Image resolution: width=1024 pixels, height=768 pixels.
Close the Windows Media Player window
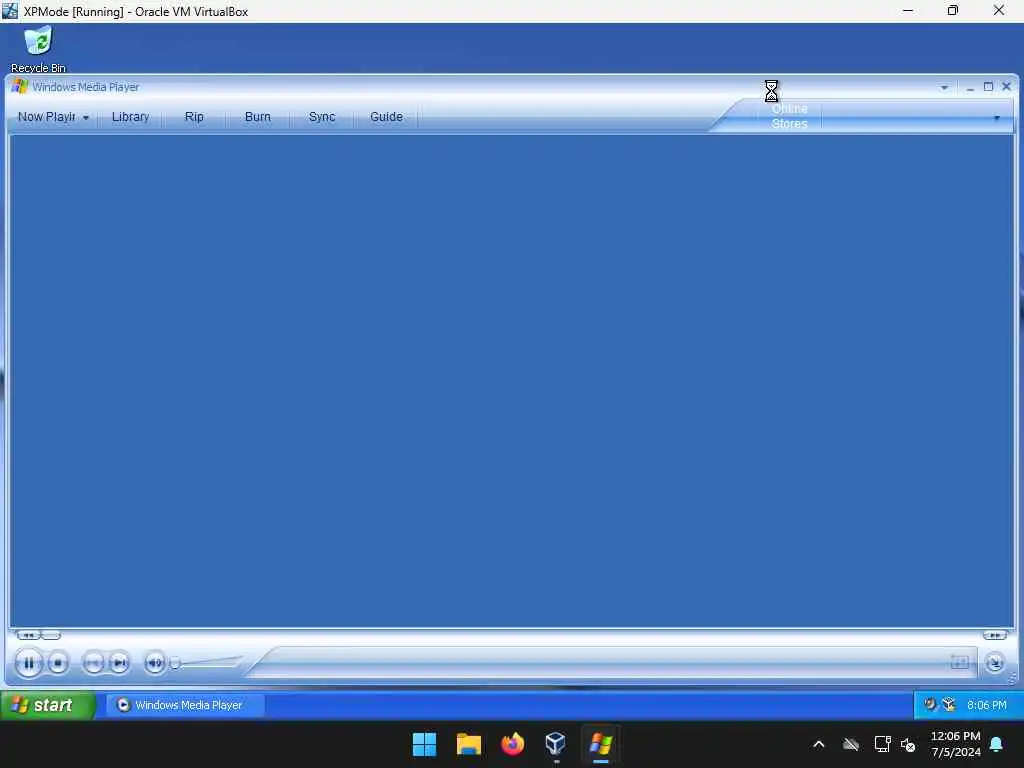click(1006, 87)
